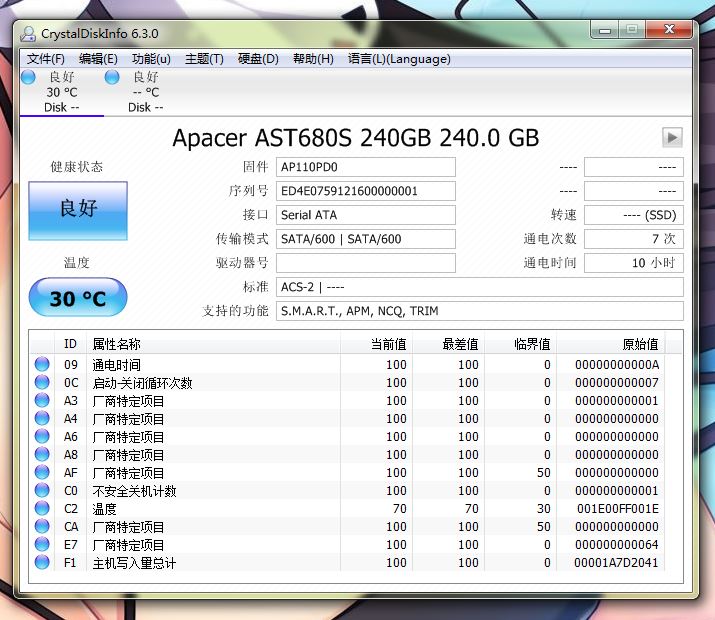Open the 帮助(H) menu
Screen dimensions: 715x620
point(313,59)
